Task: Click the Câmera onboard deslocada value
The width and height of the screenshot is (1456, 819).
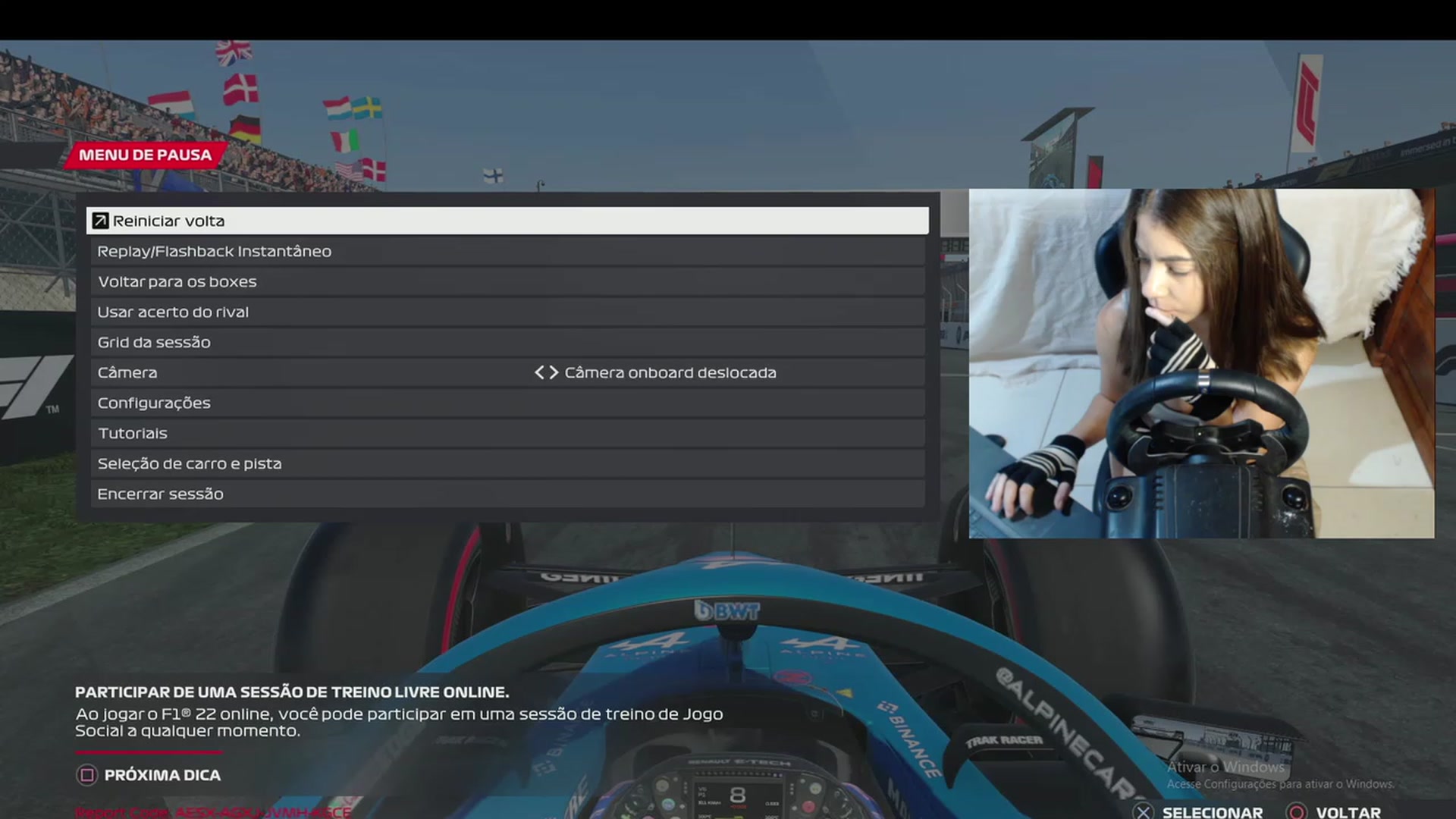Action: click(670, 372)
